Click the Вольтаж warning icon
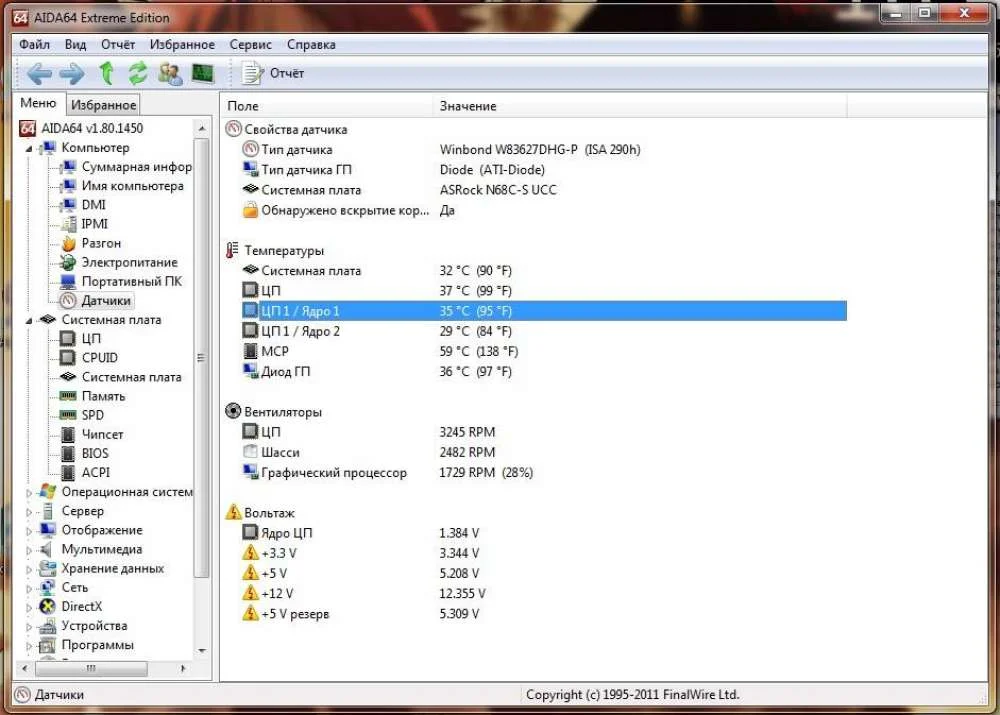Viewport: 1000px width, 715px height. (x=233, y=512)
